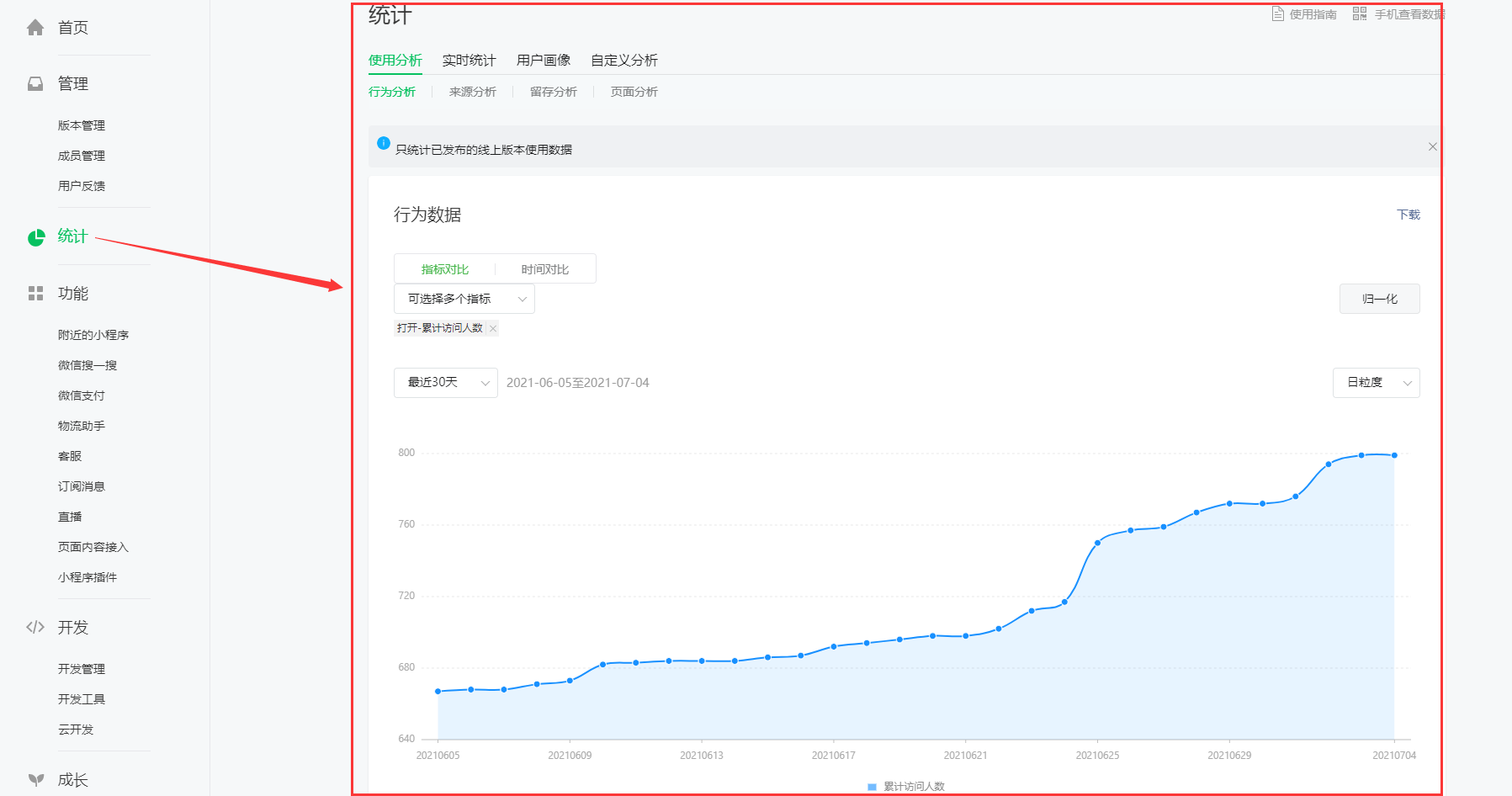Open 开发工具 in the sidebar
The image size is (1512, 796).
coord(82,699)
